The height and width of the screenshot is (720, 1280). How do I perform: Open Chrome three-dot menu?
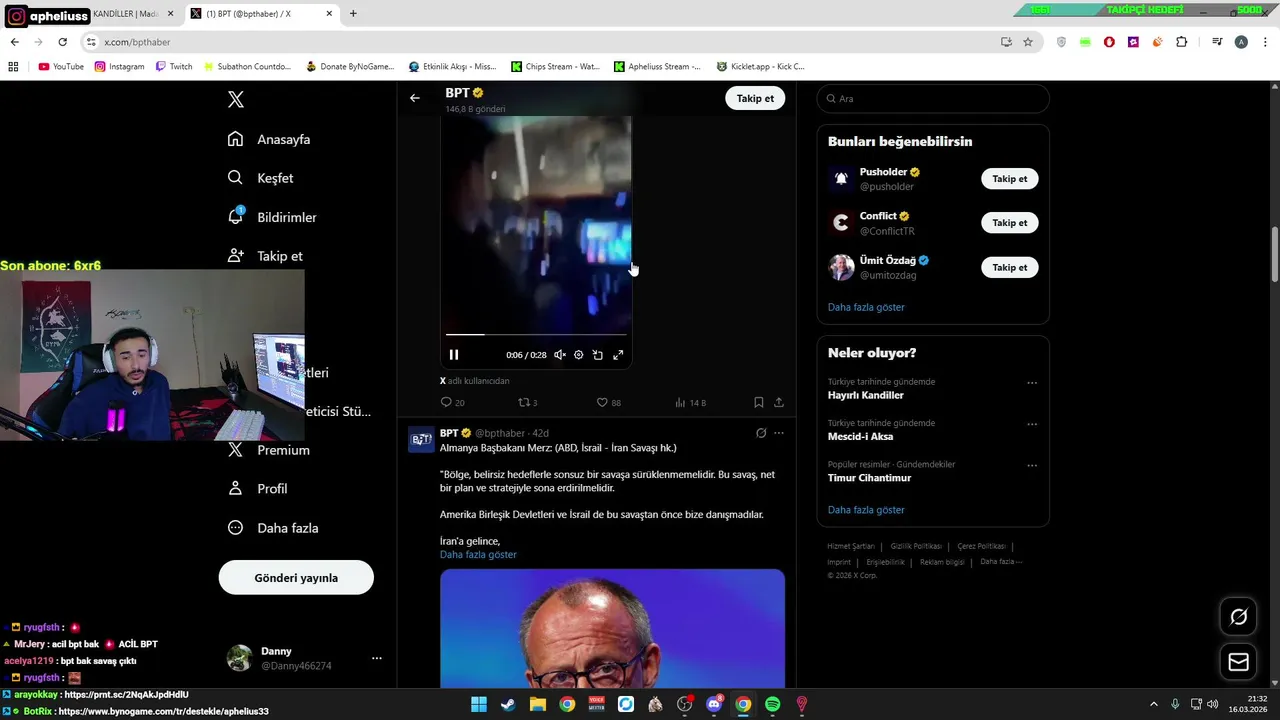coord(1266,42)
